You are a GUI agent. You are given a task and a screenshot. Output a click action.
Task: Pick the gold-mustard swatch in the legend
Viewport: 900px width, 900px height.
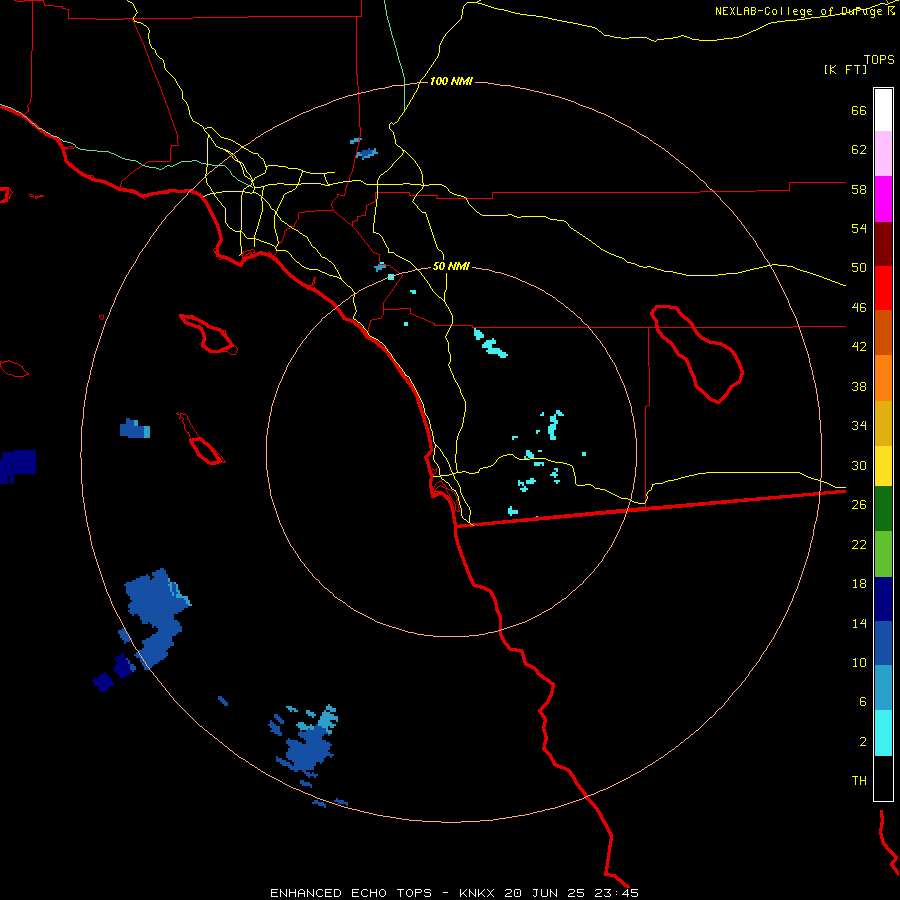(x=883, y=424)
